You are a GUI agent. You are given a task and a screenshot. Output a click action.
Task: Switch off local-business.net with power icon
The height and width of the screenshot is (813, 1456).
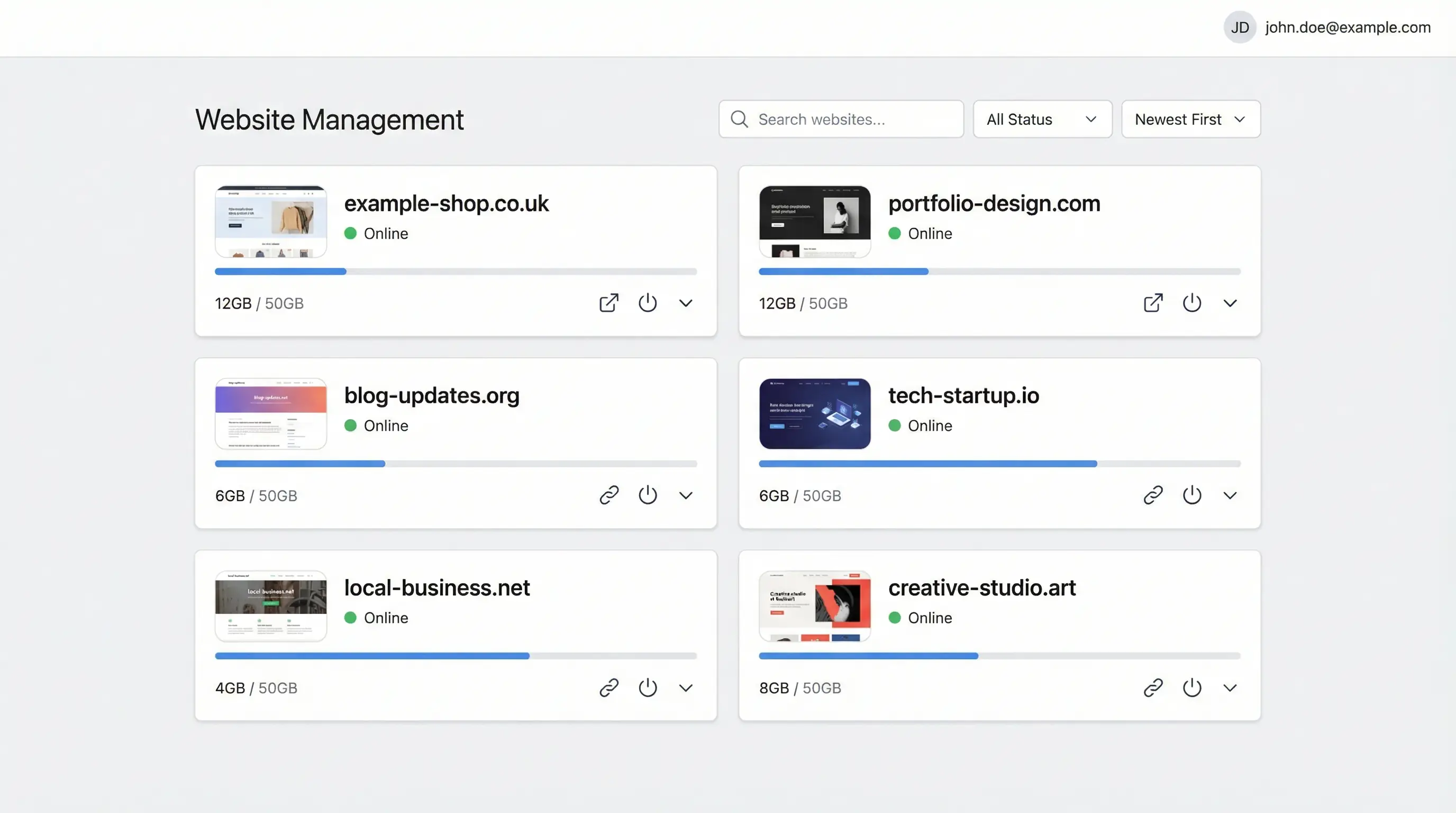pyautogui.click(x=648, y=688)
